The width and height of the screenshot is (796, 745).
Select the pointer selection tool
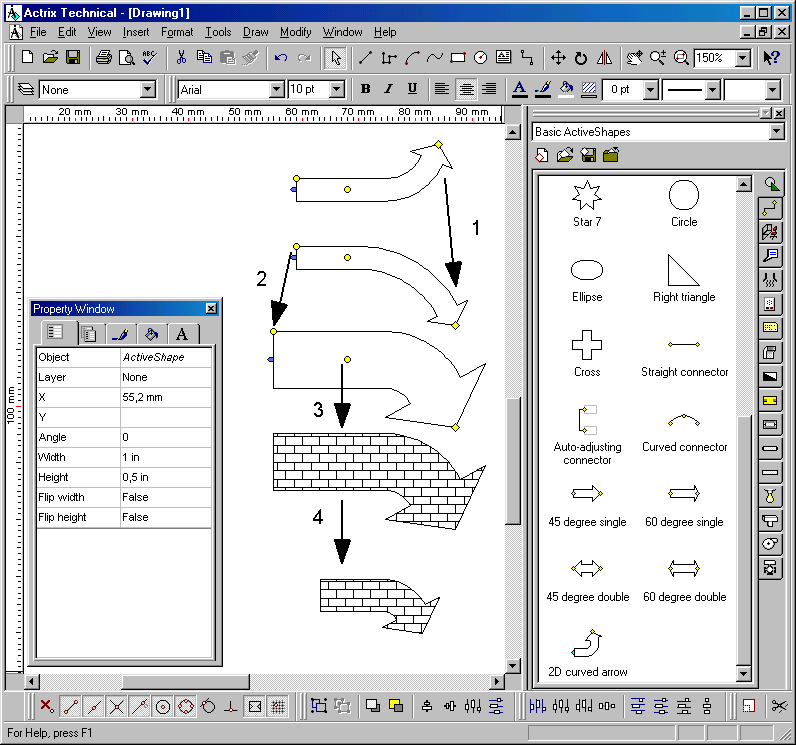pos(337,58)
